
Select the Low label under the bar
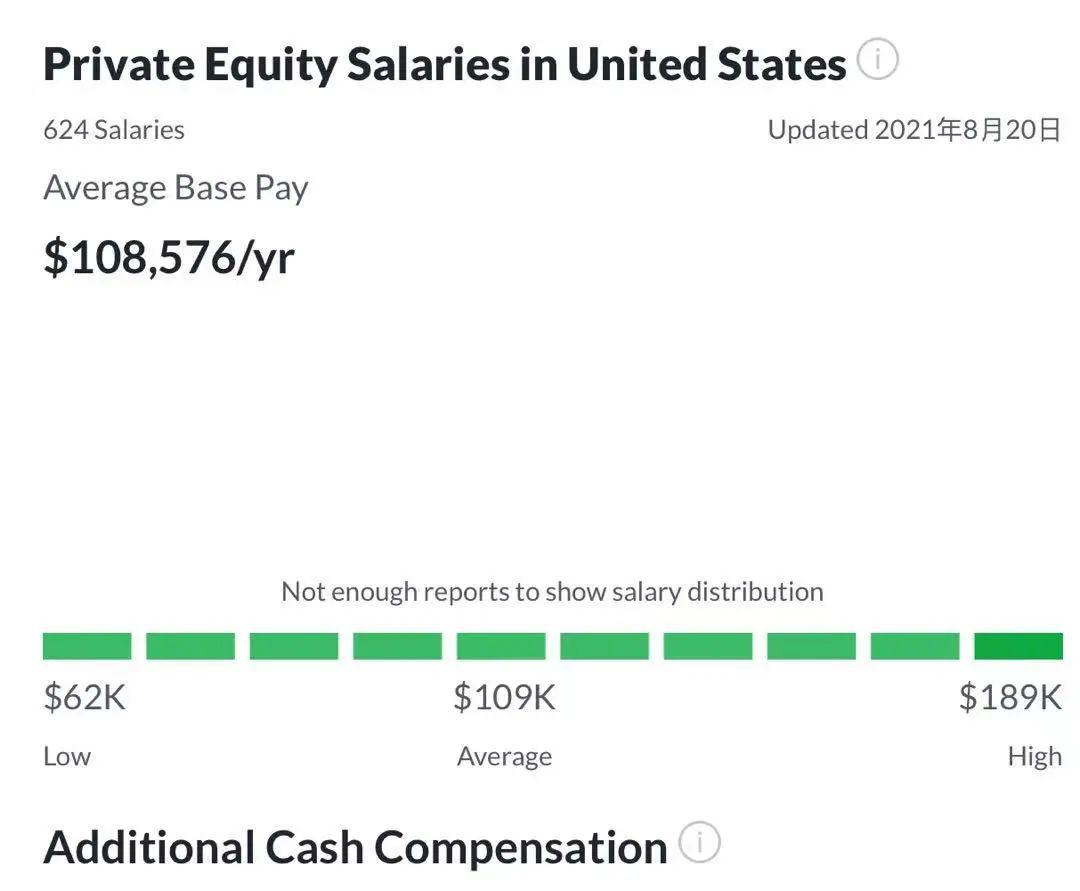tap(67, 757)
